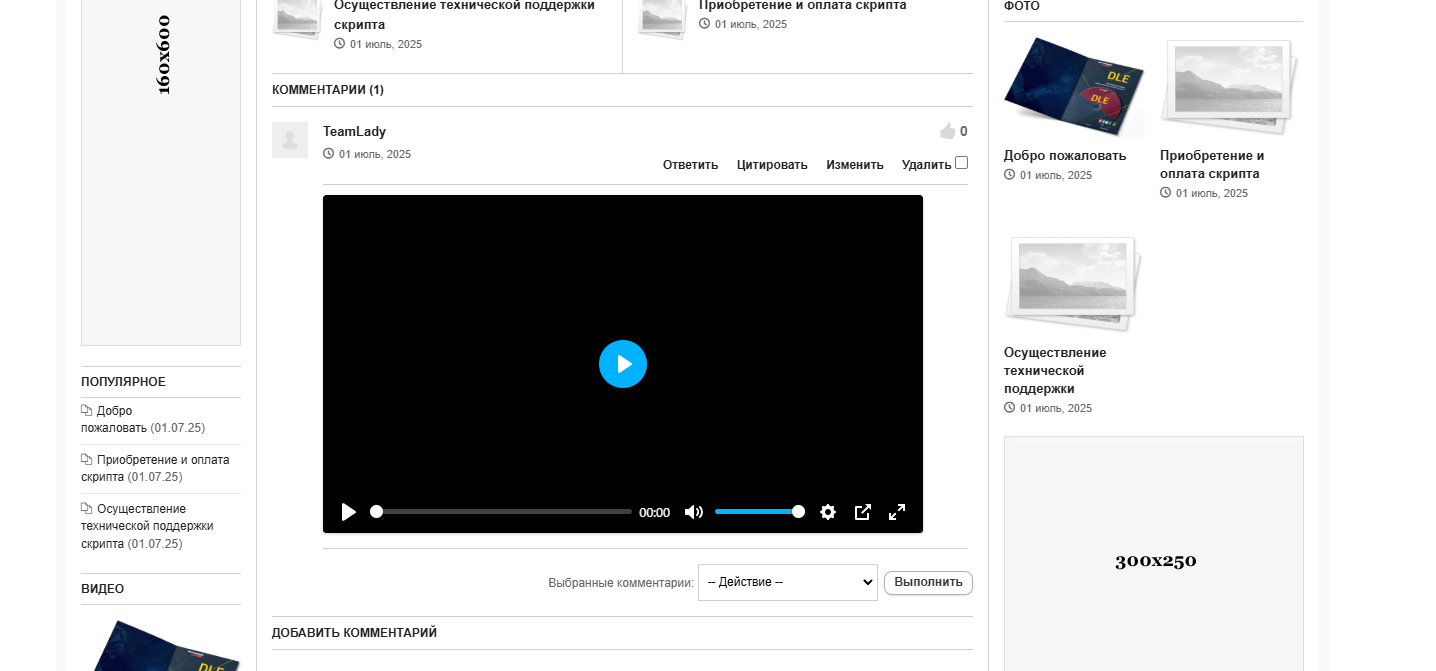
Task: Click the small play icon in the video control bar
Action: (348, 512)
